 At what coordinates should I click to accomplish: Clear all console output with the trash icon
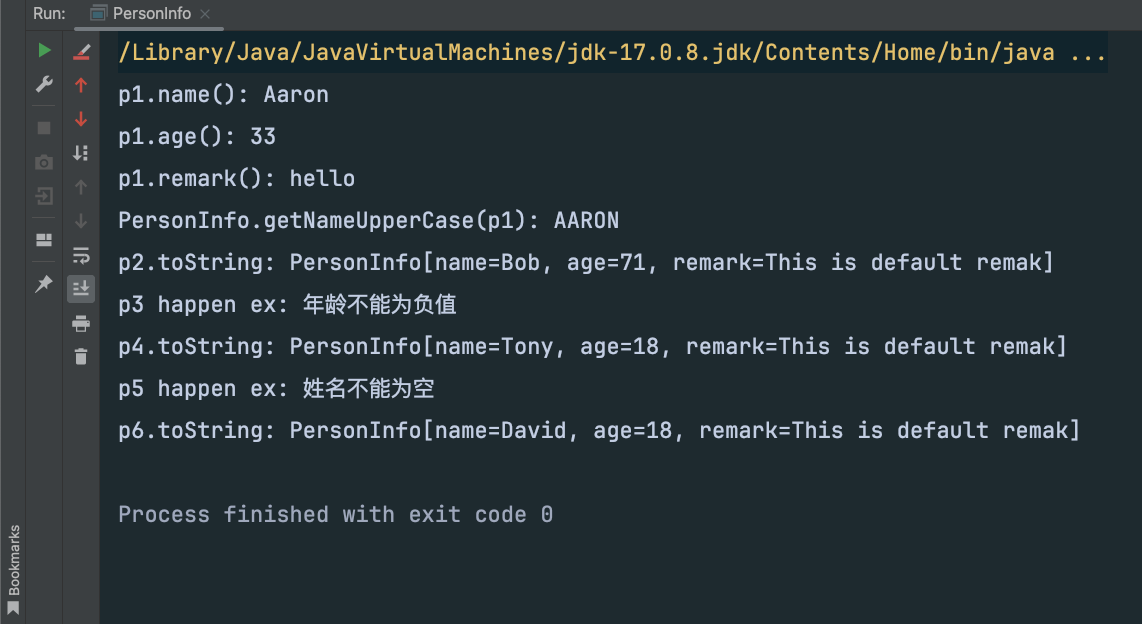(x=80, y=355)
